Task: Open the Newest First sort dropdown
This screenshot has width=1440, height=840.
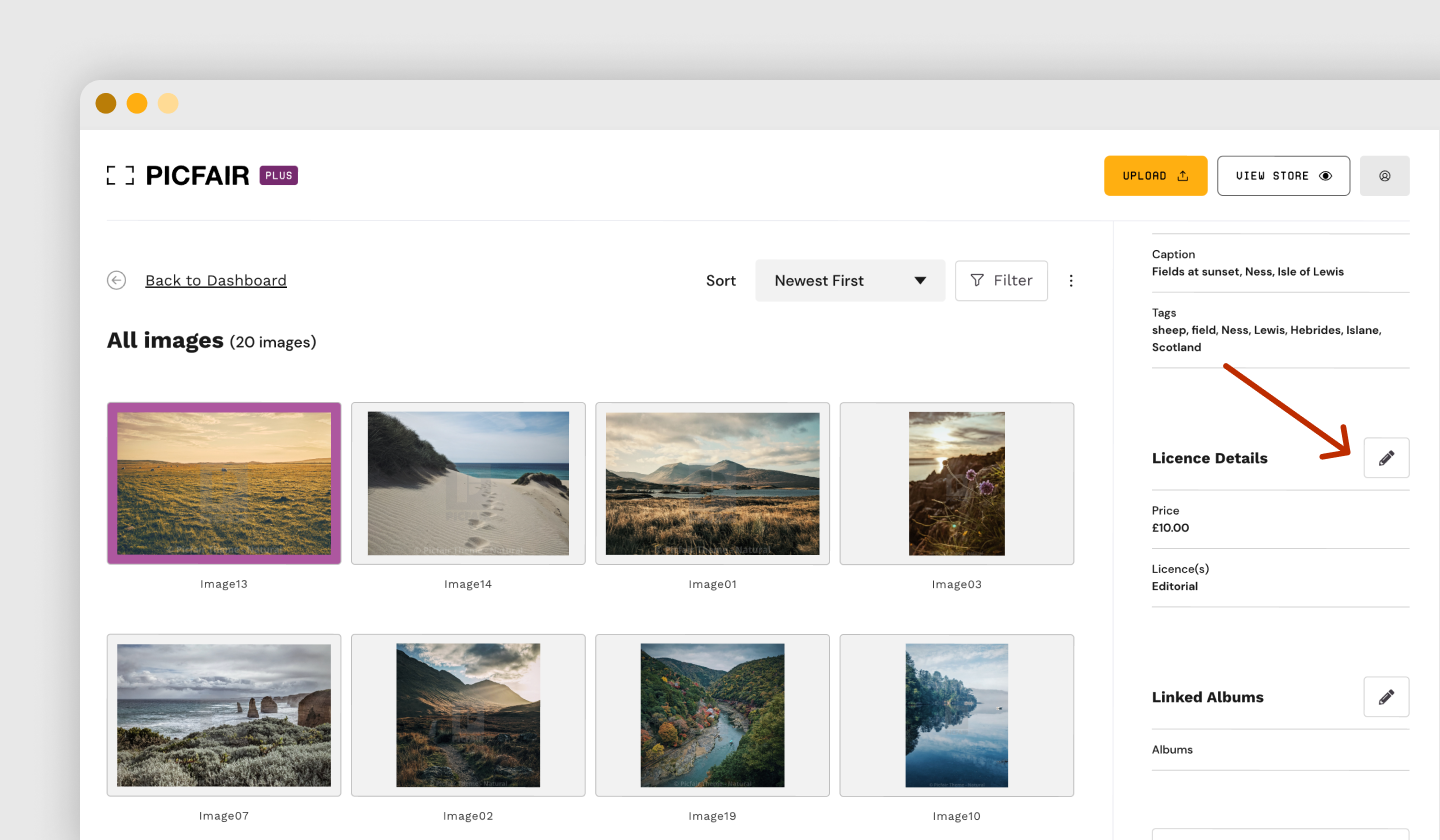Action: click(x=850, y=281)
